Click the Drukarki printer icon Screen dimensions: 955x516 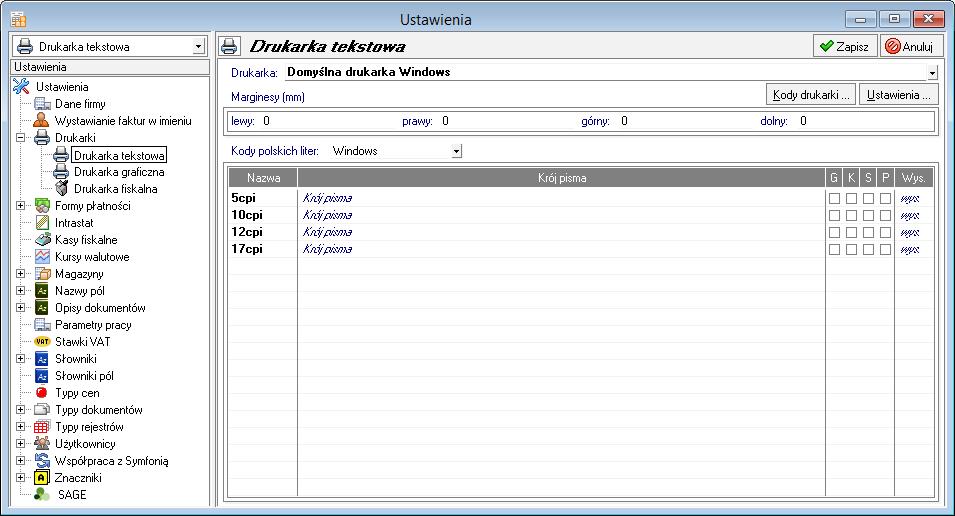42,138
